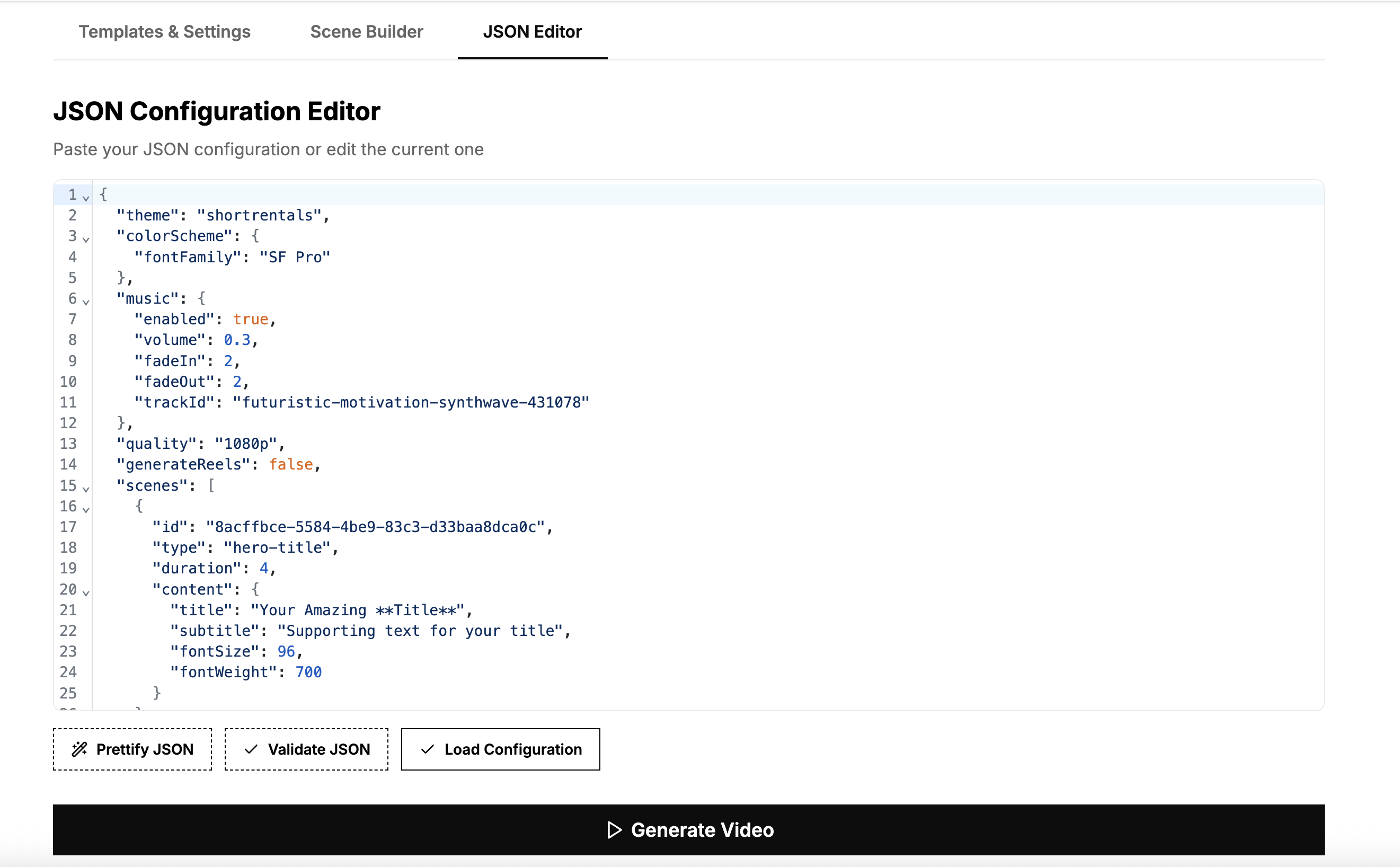Click the 0.3 volume value
This screenshot has height=867, width=1400.
(x=237, y=340)
